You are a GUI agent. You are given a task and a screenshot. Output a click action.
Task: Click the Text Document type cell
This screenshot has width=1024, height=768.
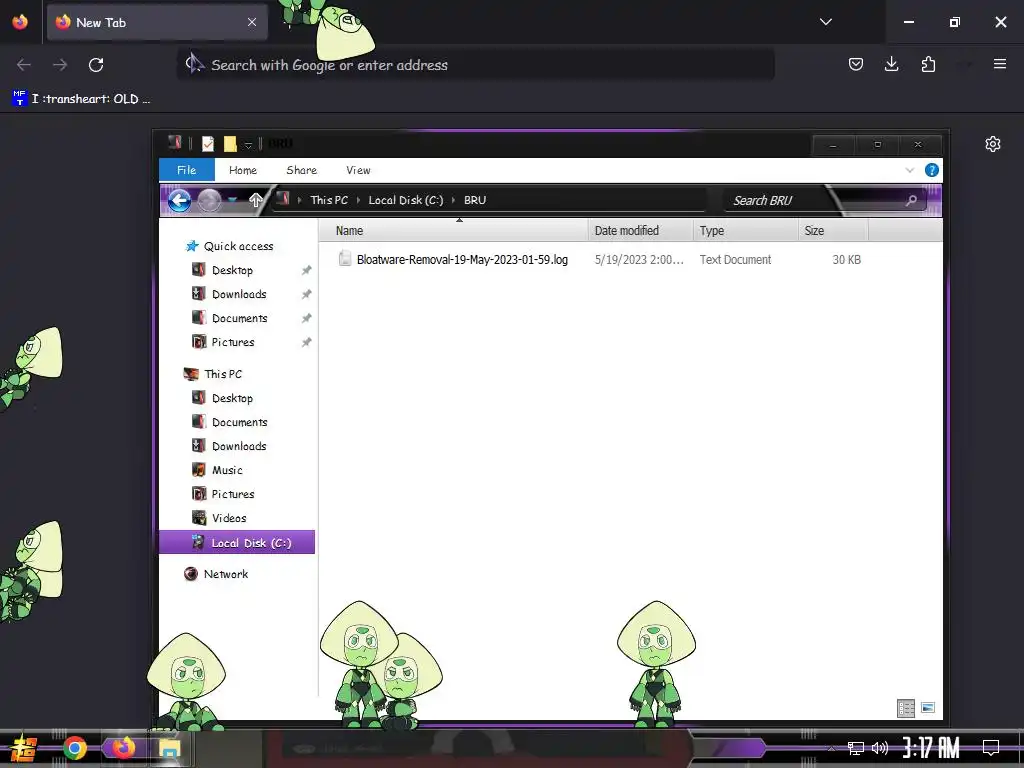click(x=735, y=259)
